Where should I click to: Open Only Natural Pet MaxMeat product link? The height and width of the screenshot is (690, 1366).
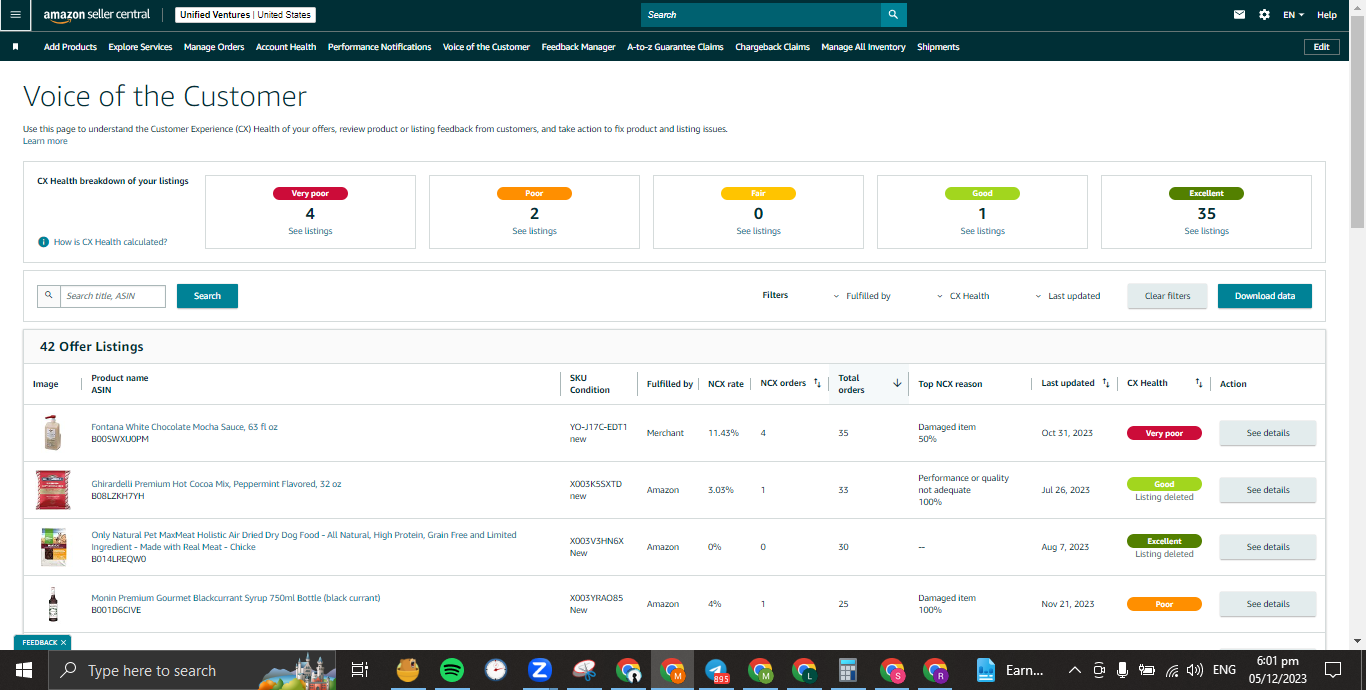pyautogui.click(x=304, y=541)
